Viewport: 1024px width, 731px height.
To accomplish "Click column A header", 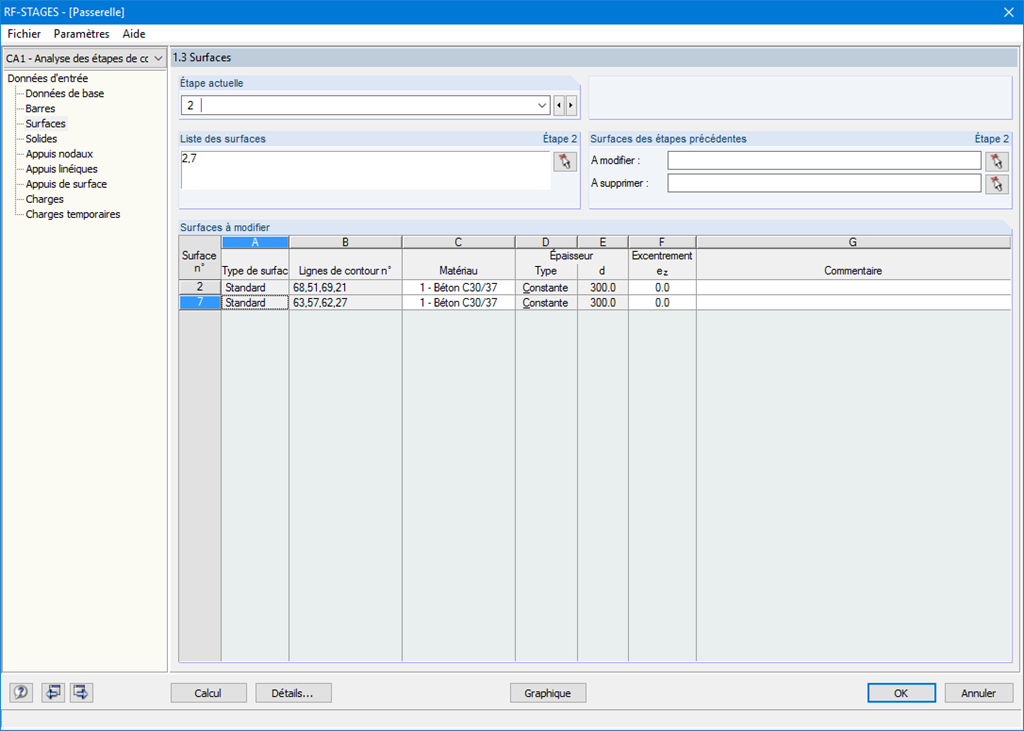I will pos(255,242).
